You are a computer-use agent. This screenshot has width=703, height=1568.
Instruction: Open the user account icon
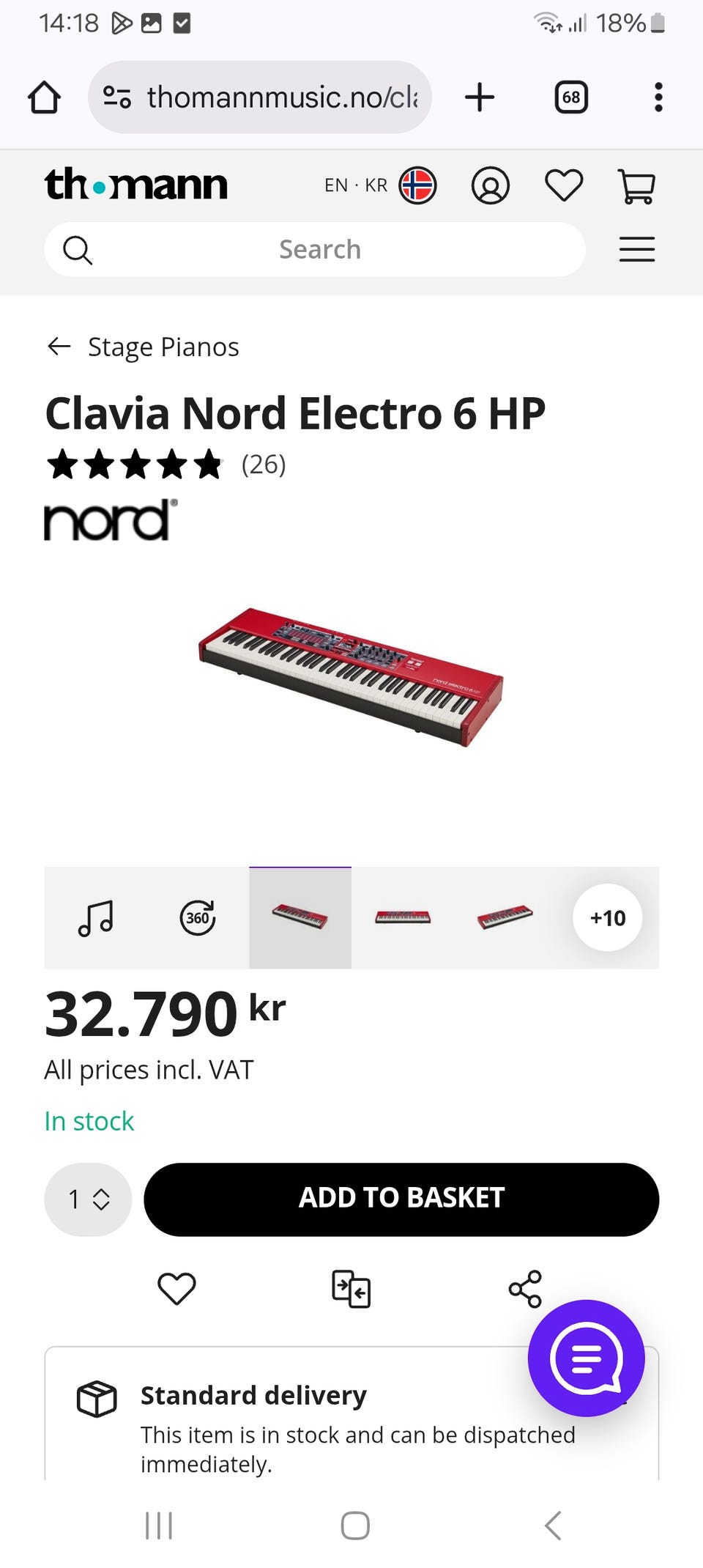(490, 185)
